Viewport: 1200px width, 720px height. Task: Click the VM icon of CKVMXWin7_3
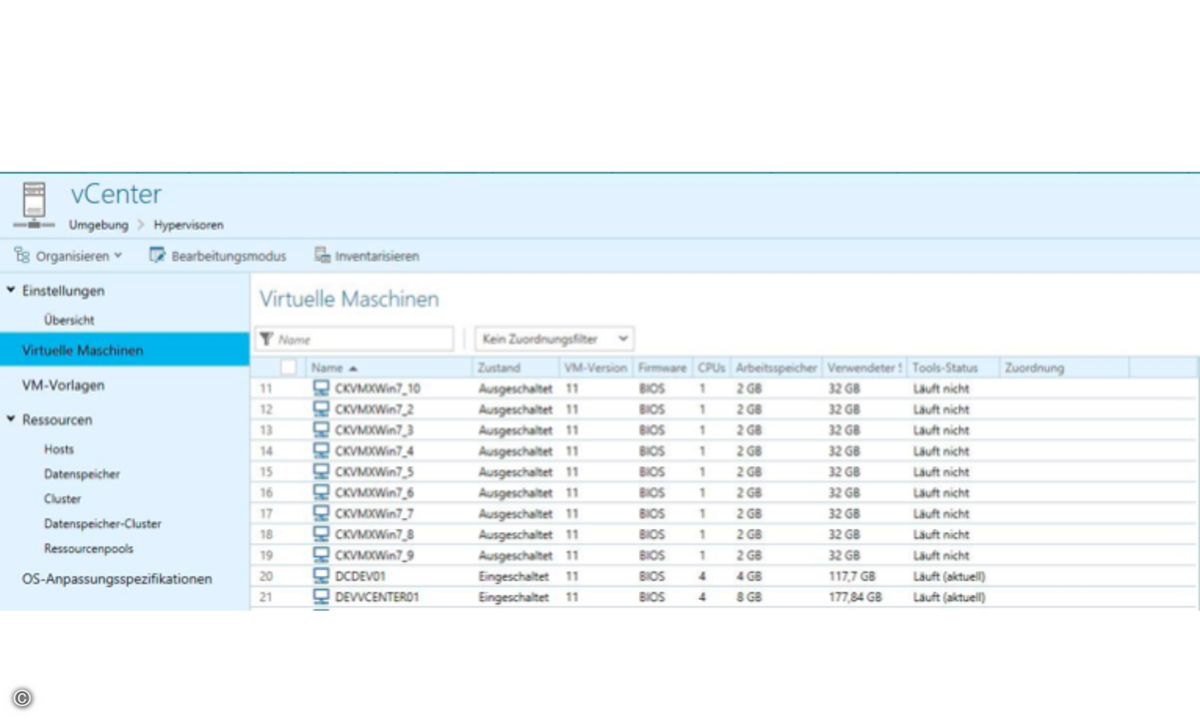pyautogui.click(x=321, y=430)
